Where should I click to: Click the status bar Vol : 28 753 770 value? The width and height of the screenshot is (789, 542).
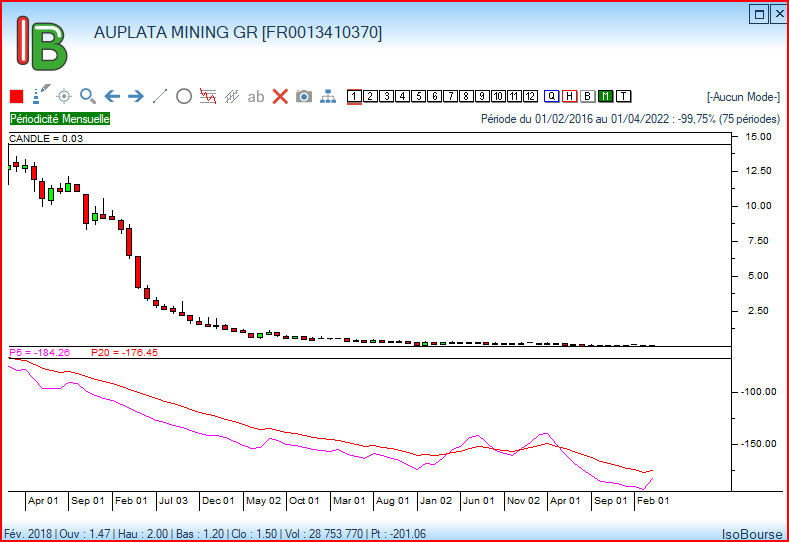[x=324, y=533]
